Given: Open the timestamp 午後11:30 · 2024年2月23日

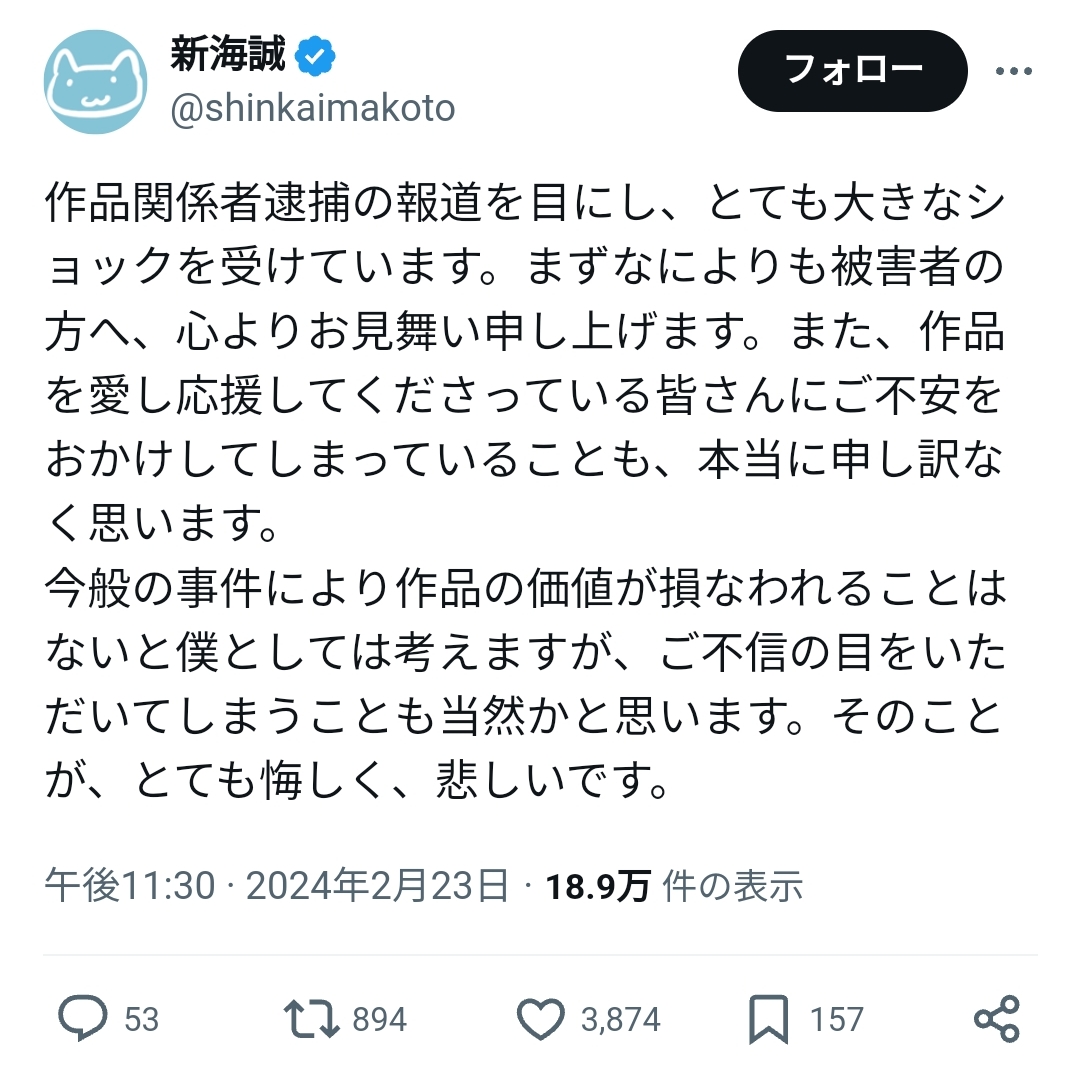Looking at the screenshot, I should tap(277, 885).
